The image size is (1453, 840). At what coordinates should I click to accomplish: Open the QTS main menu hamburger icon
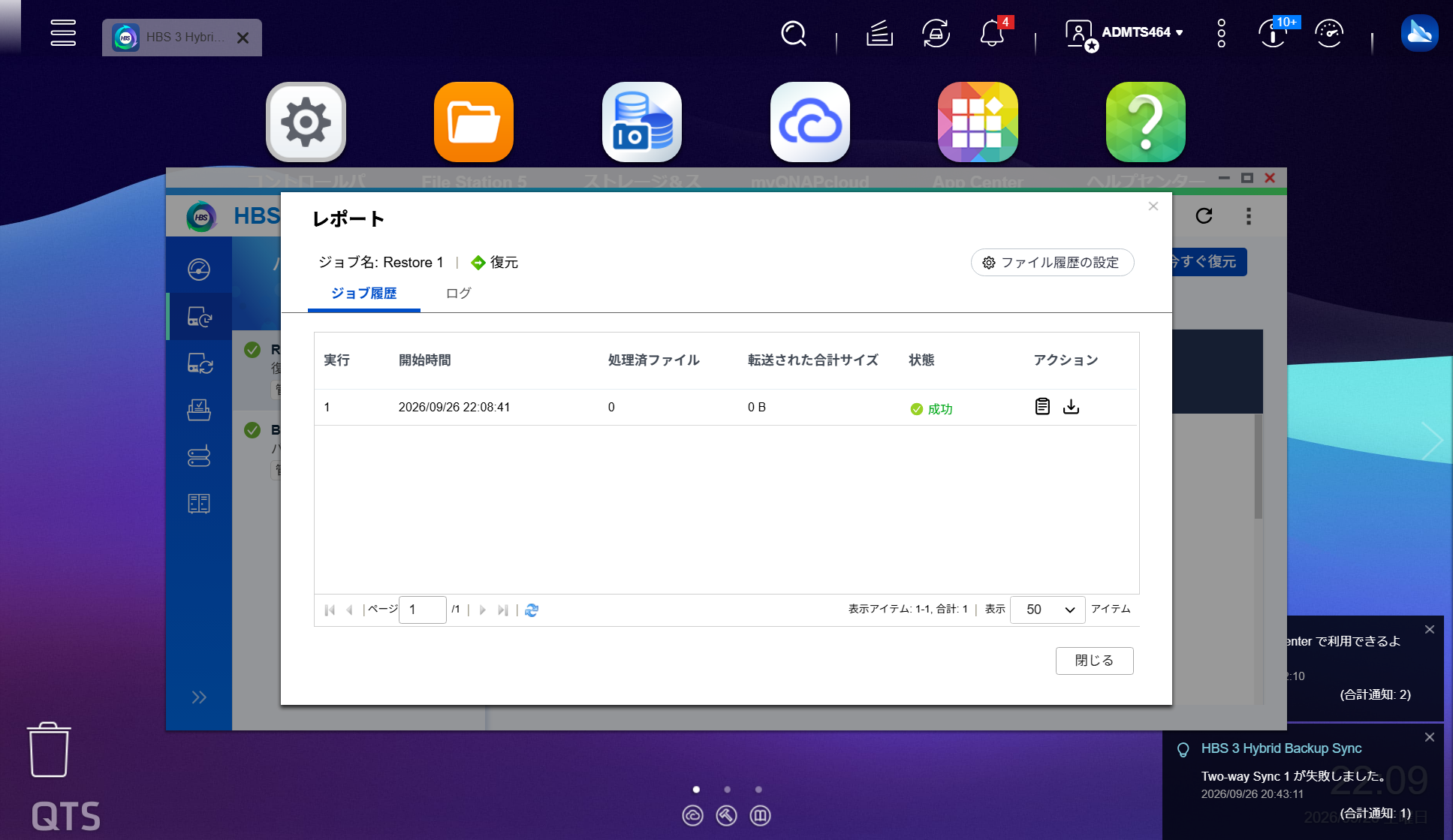point(63,33)
